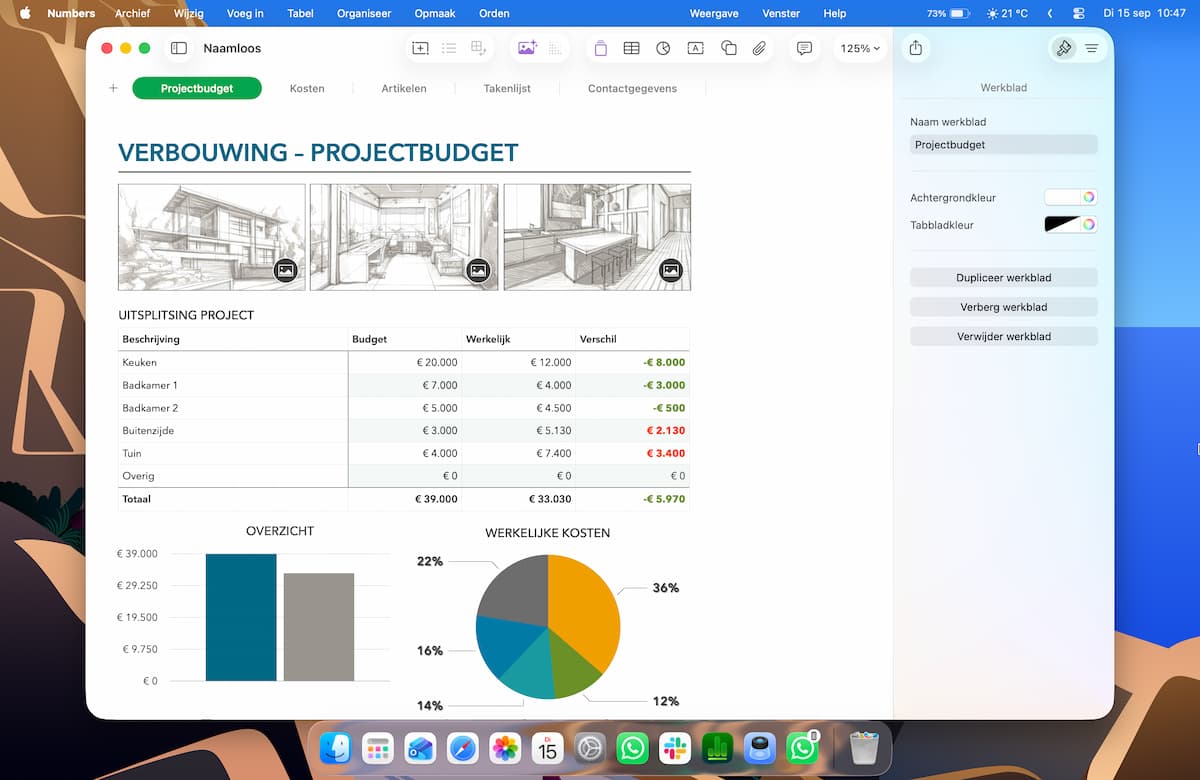Select the living room interior sketch image
Image resolution: width=1200 pixels, height=780 pixels.
click(404, 237)
